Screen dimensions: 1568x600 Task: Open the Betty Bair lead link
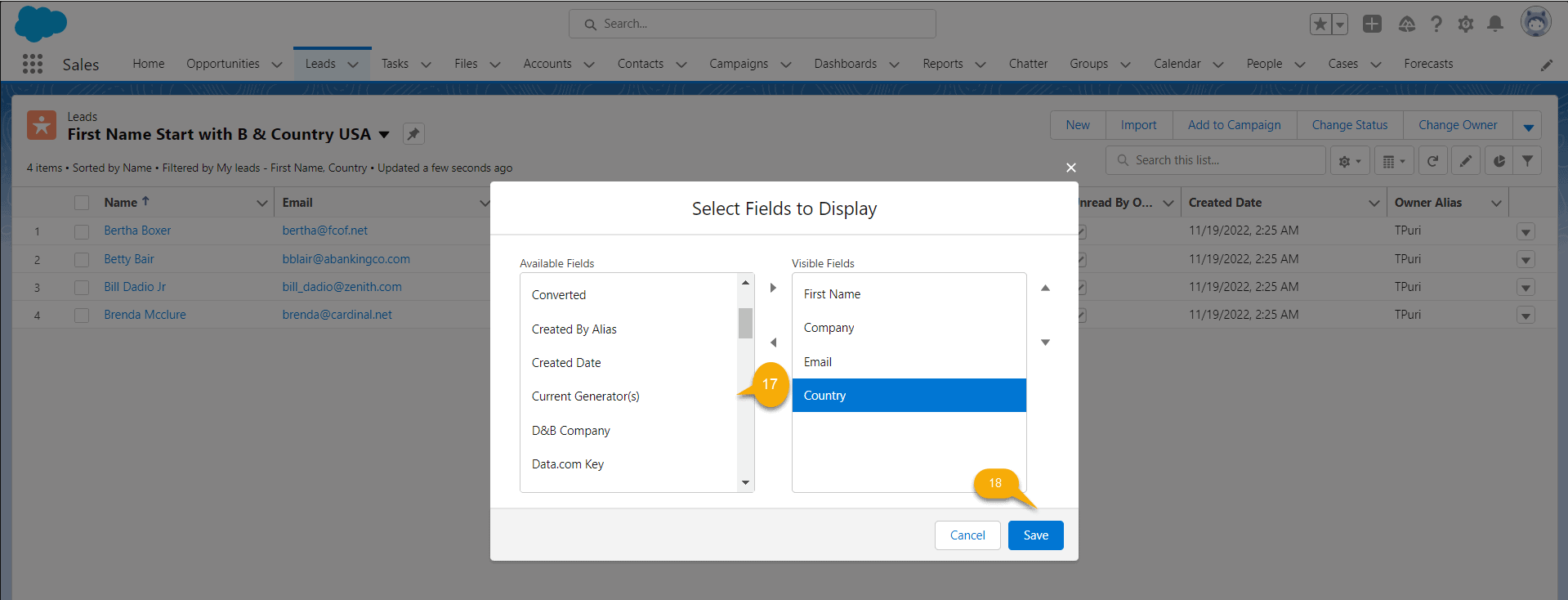tap(129, 259)
